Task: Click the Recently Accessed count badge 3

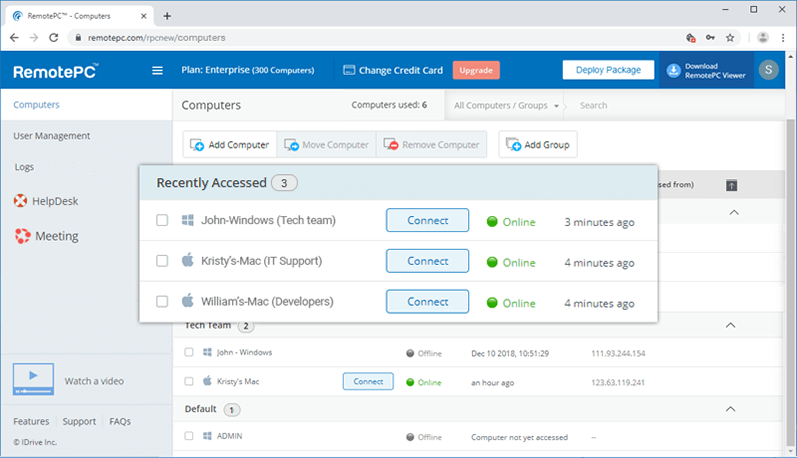Action: point(284,183)
